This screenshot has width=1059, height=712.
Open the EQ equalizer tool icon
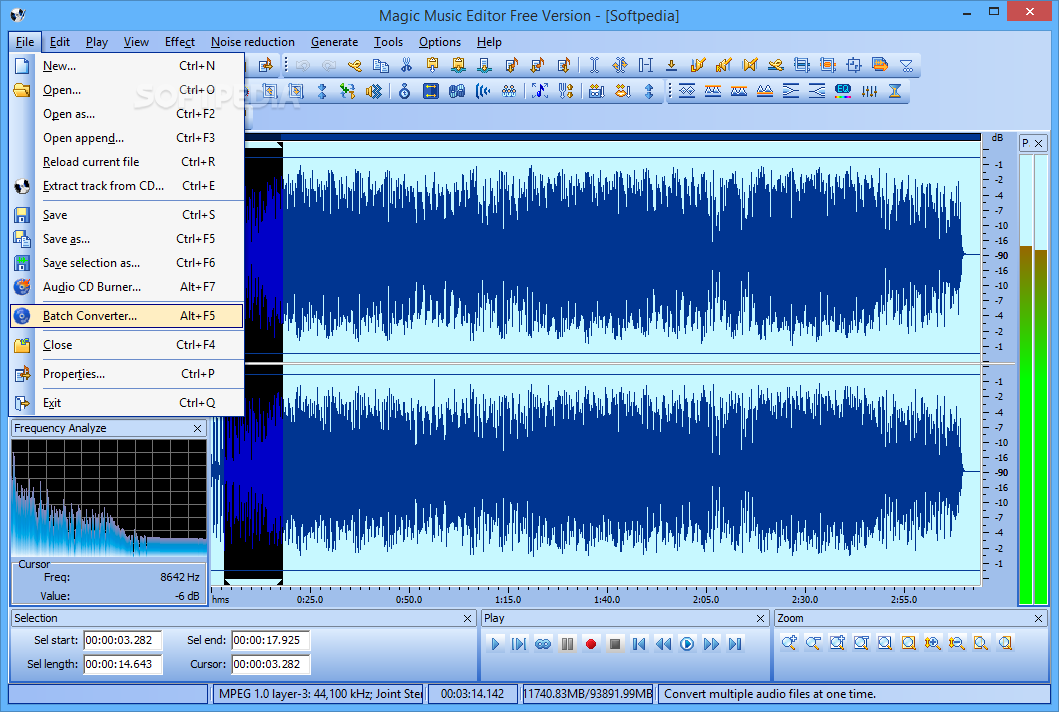pos(843,91)
